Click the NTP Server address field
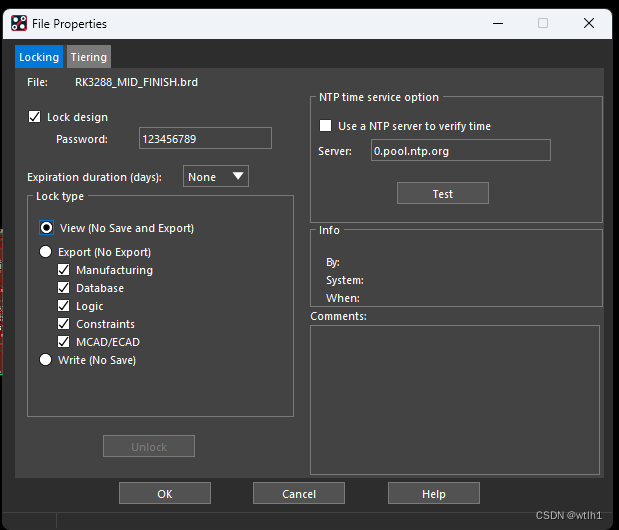 click(460, 150)
